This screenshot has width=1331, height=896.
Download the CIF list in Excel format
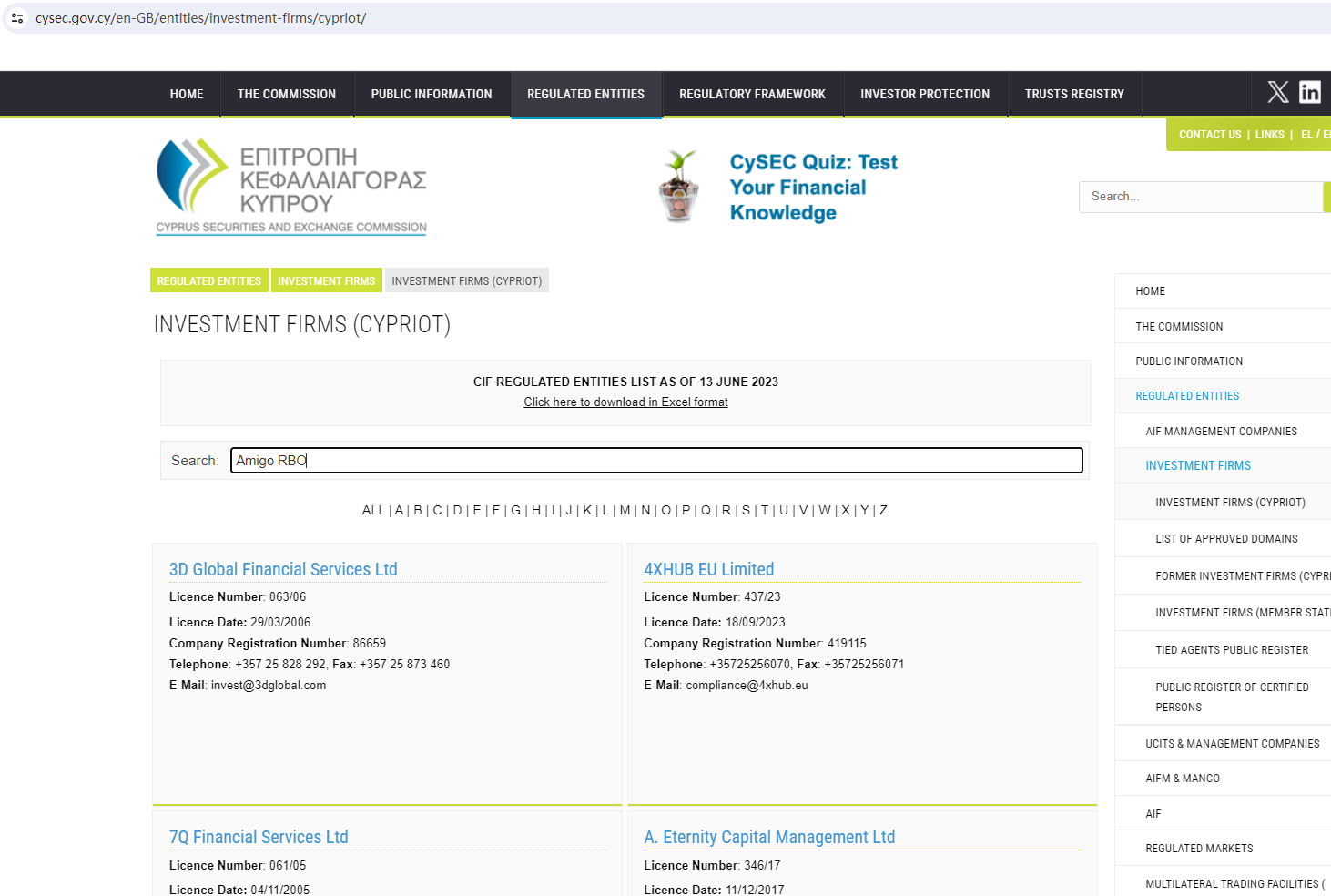(x=625, y=402)
